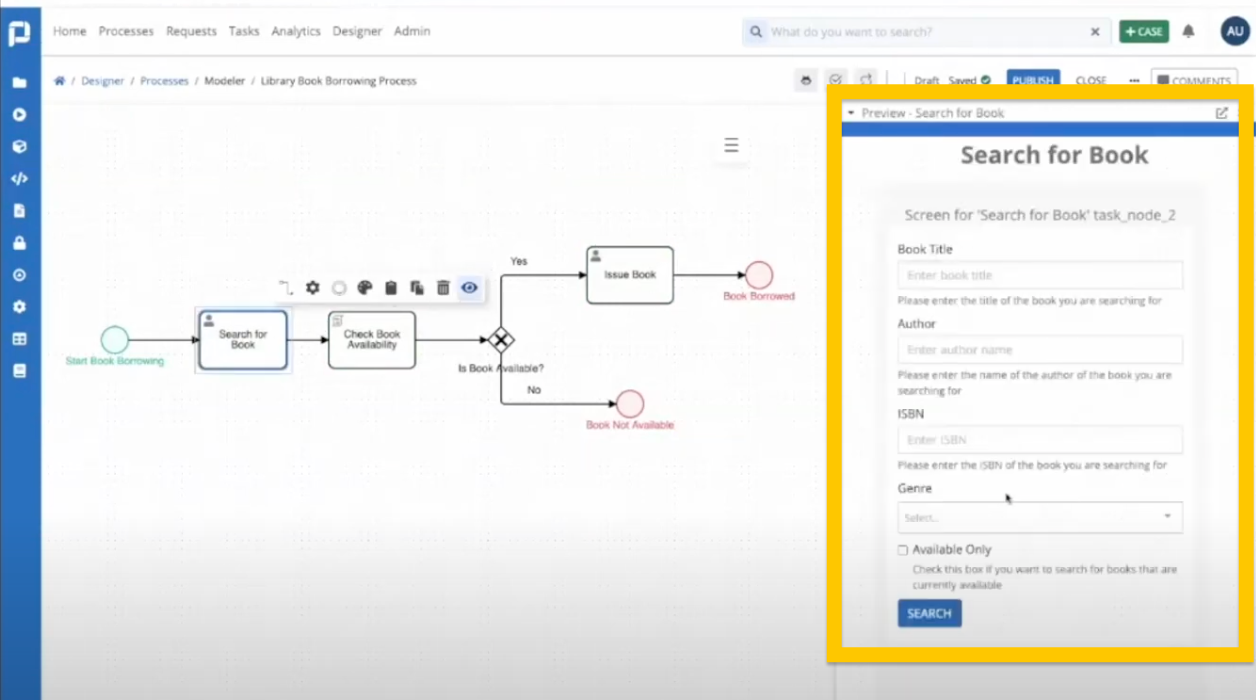This screenshot has width=1256, height=700.
Task: Select the Start Book Borrowing start event
Action: [115, 340]
